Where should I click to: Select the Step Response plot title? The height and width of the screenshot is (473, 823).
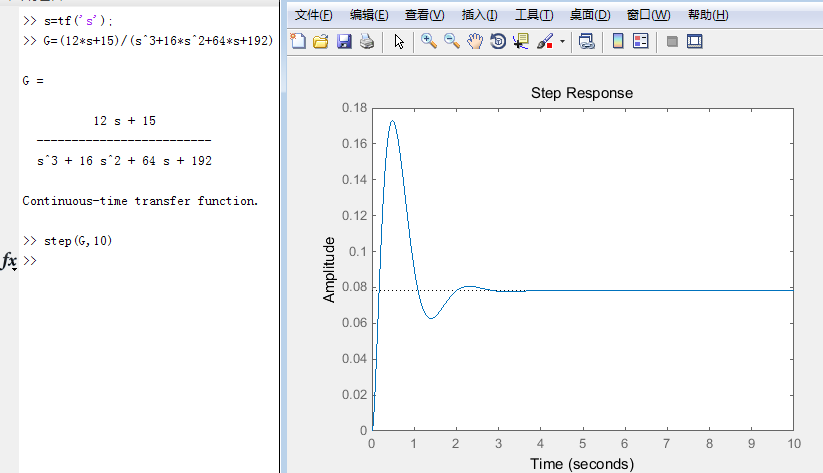[x=582, y=93]
